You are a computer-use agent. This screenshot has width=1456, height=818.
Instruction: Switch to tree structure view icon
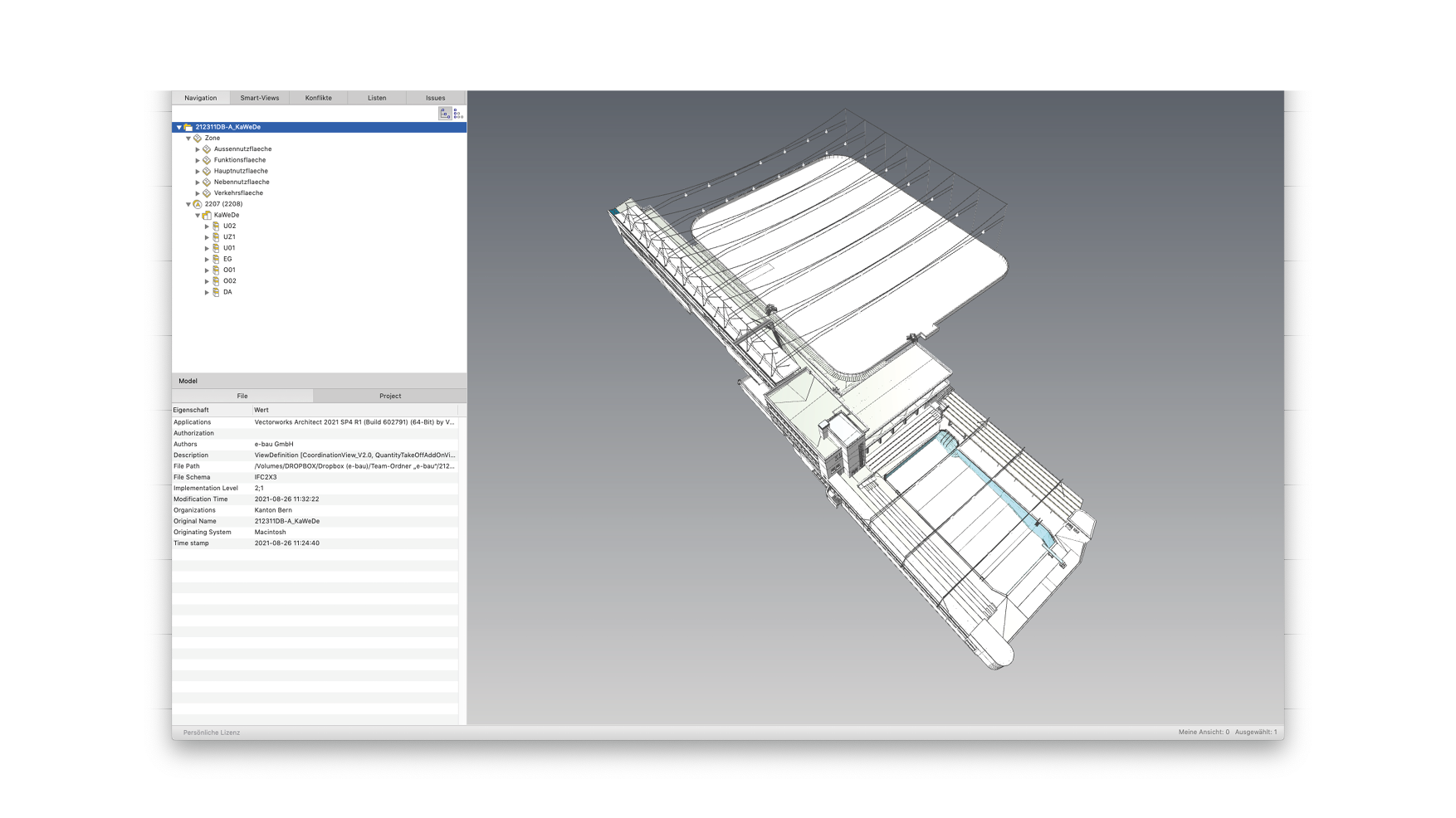445,114
